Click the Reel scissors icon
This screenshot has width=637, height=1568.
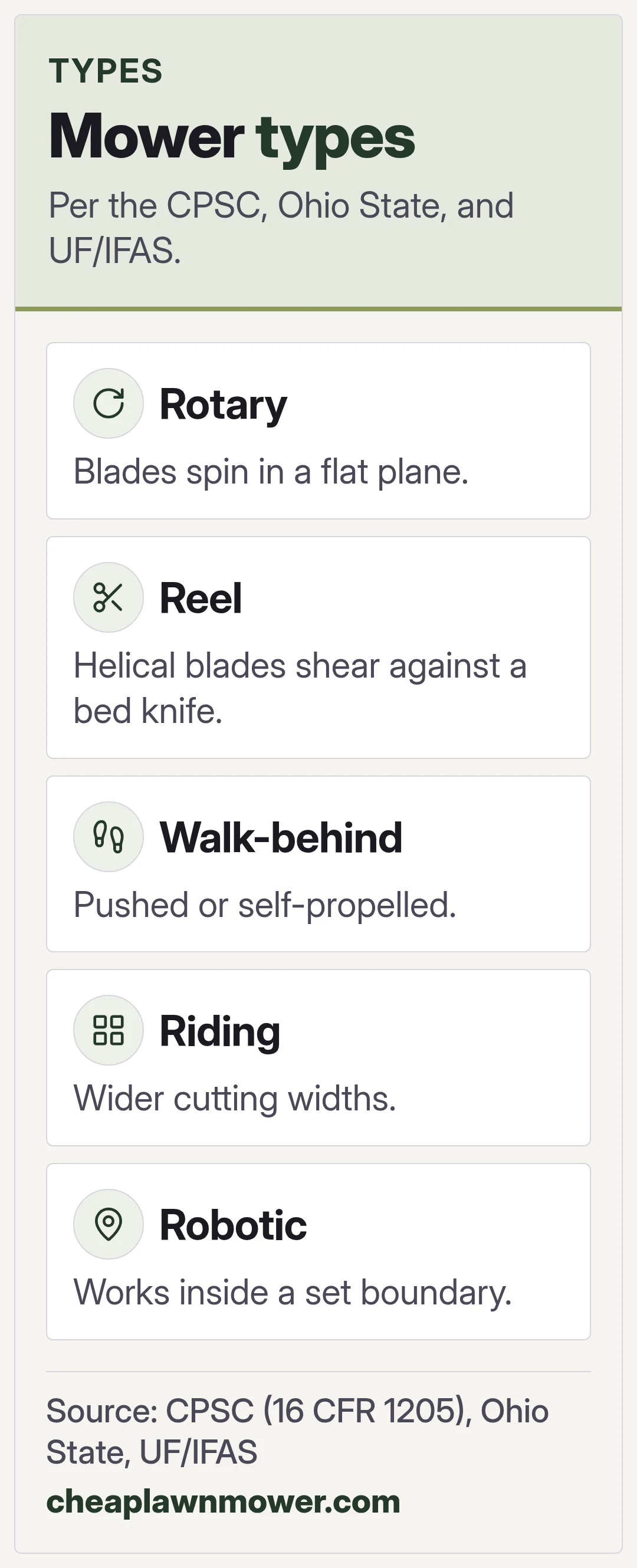(109, 597)
